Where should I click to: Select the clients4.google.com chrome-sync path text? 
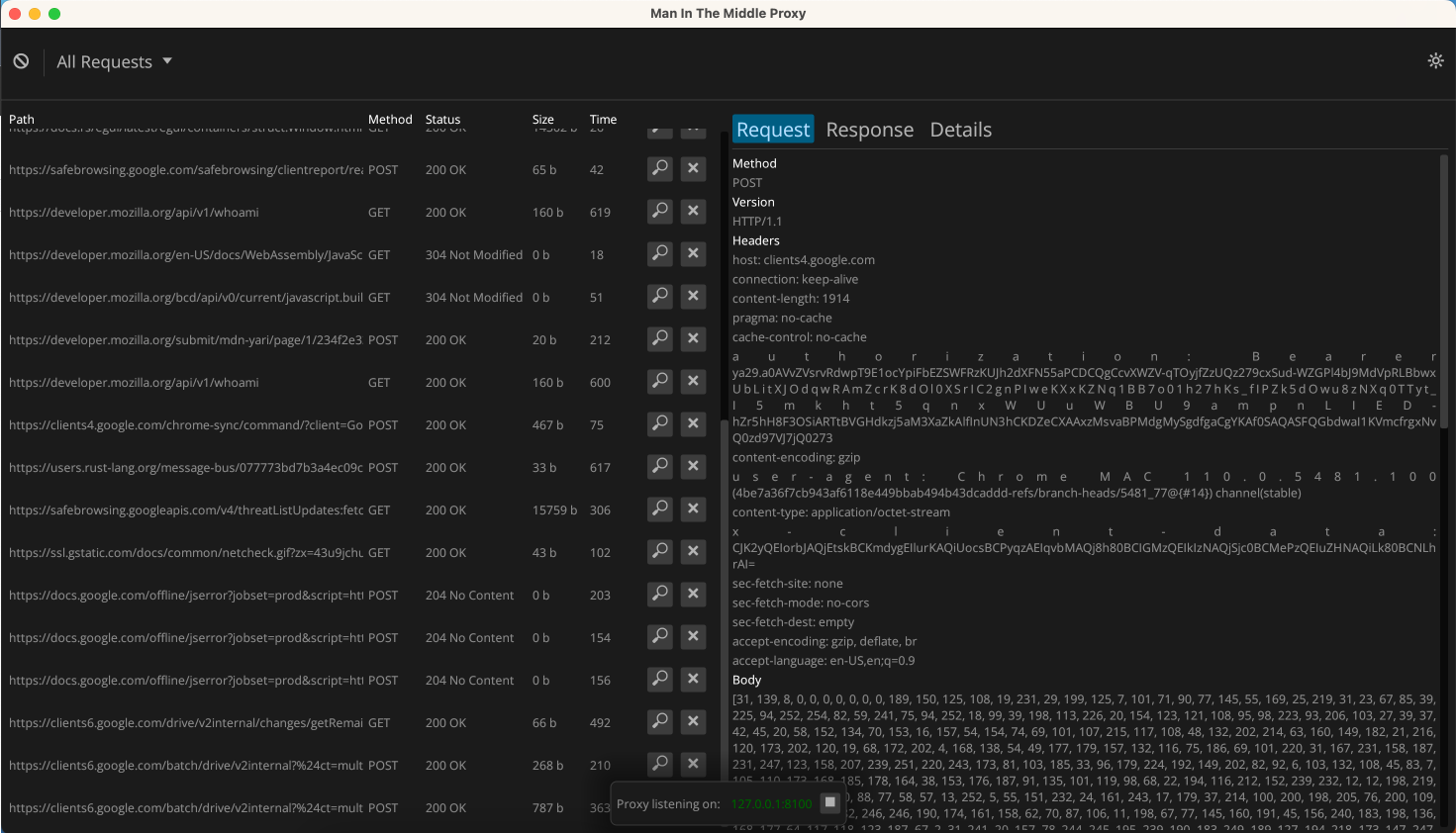(186, 425)
